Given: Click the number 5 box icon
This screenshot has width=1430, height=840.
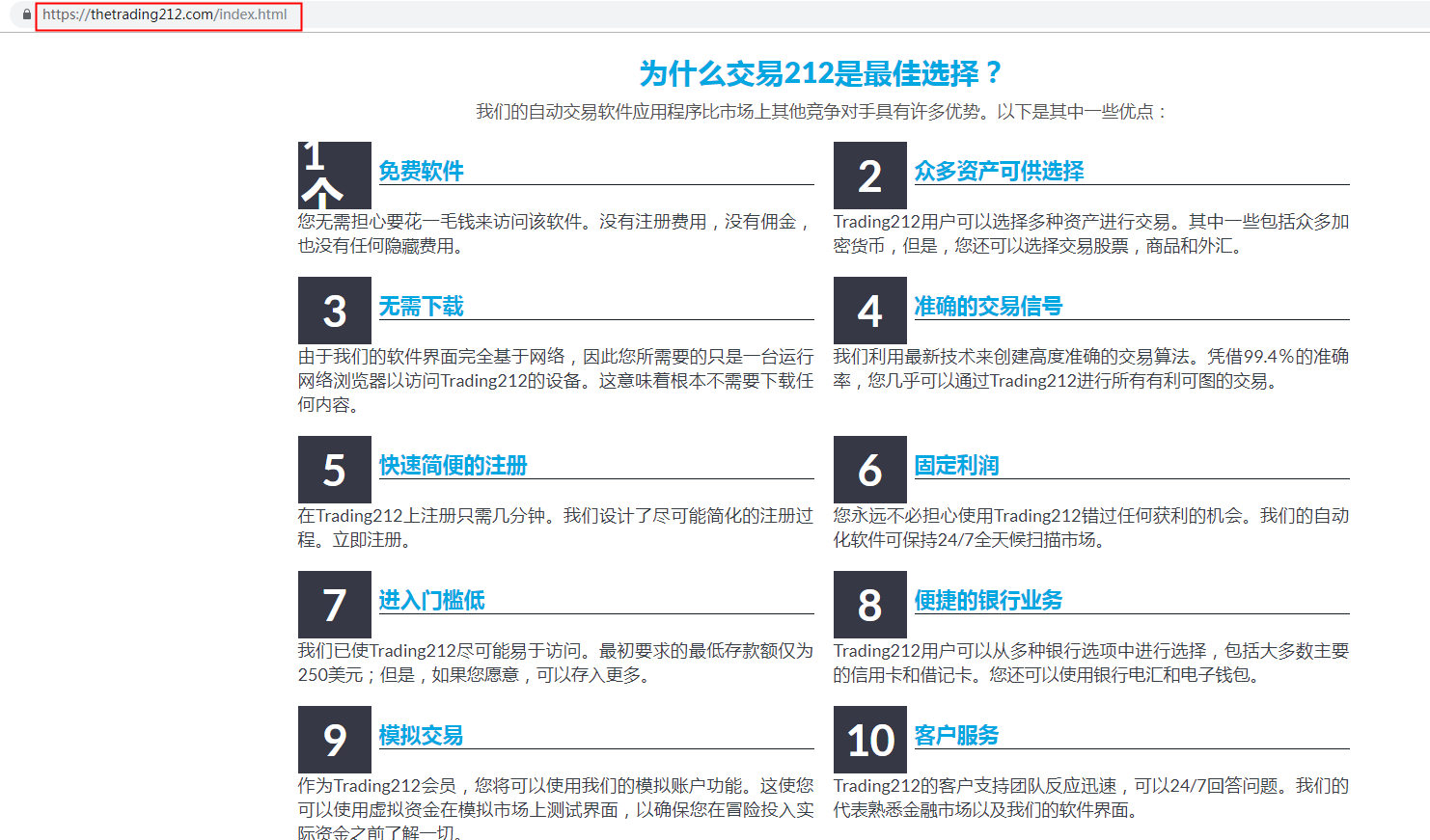Looking at the screenshot, I should [334, 470].
